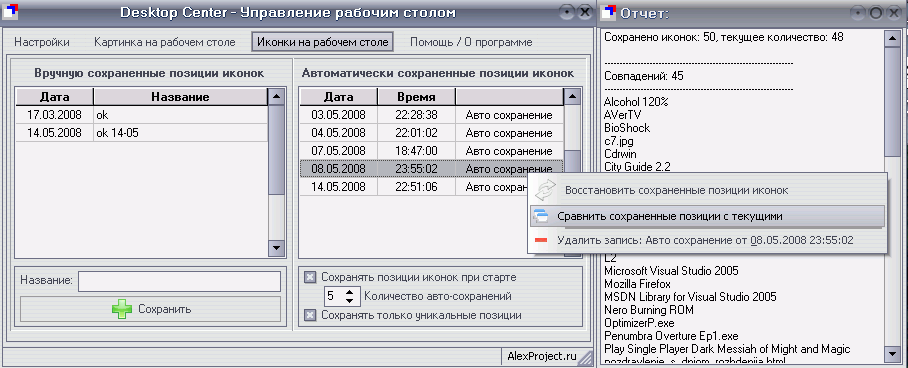Viewport: 908px width, 368px height.
Task: Minimize the Desktop Center window
Action: tap(567, 12)
